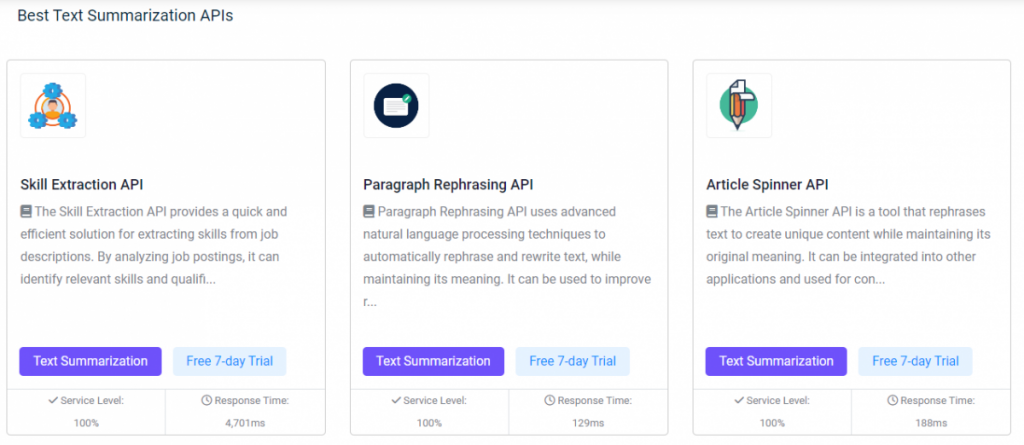
Task: Click clock icon by Paragraph Rephrasing Response Time
Action: 549,401
